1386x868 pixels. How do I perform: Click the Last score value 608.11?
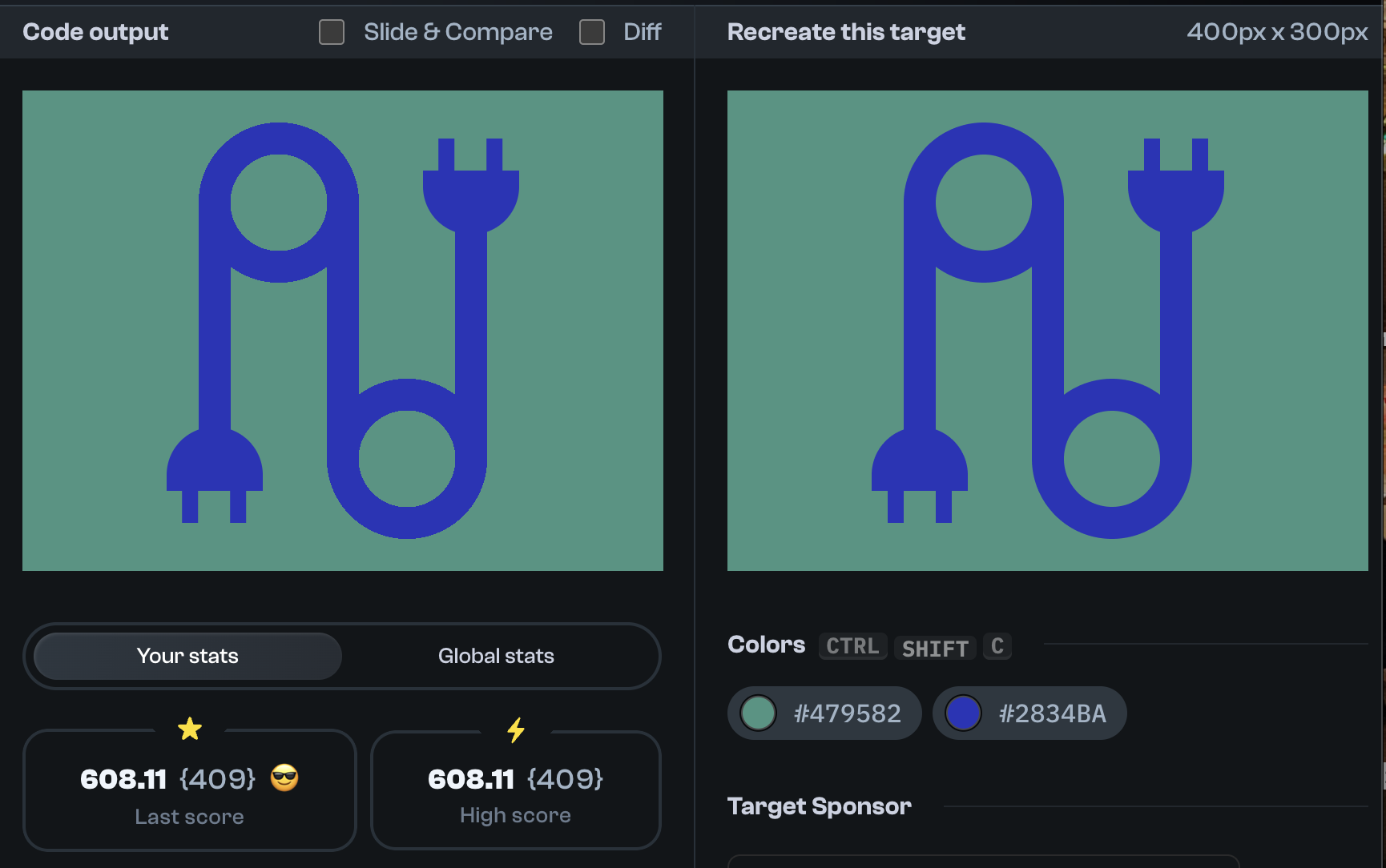[123, 779]
